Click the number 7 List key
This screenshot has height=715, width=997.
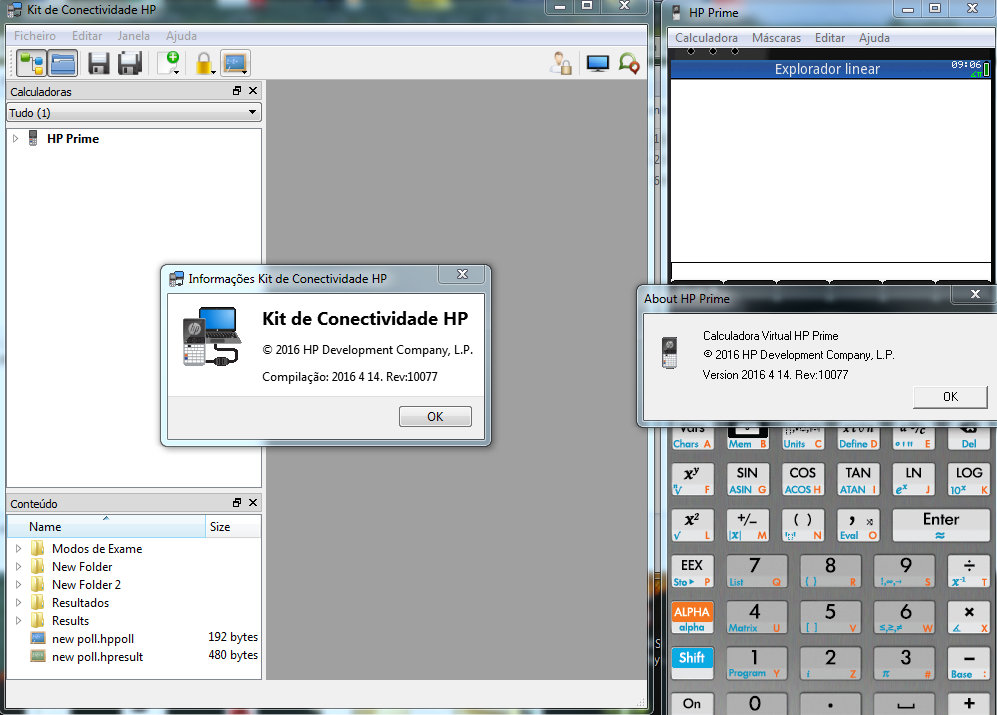tap(757, 571)
